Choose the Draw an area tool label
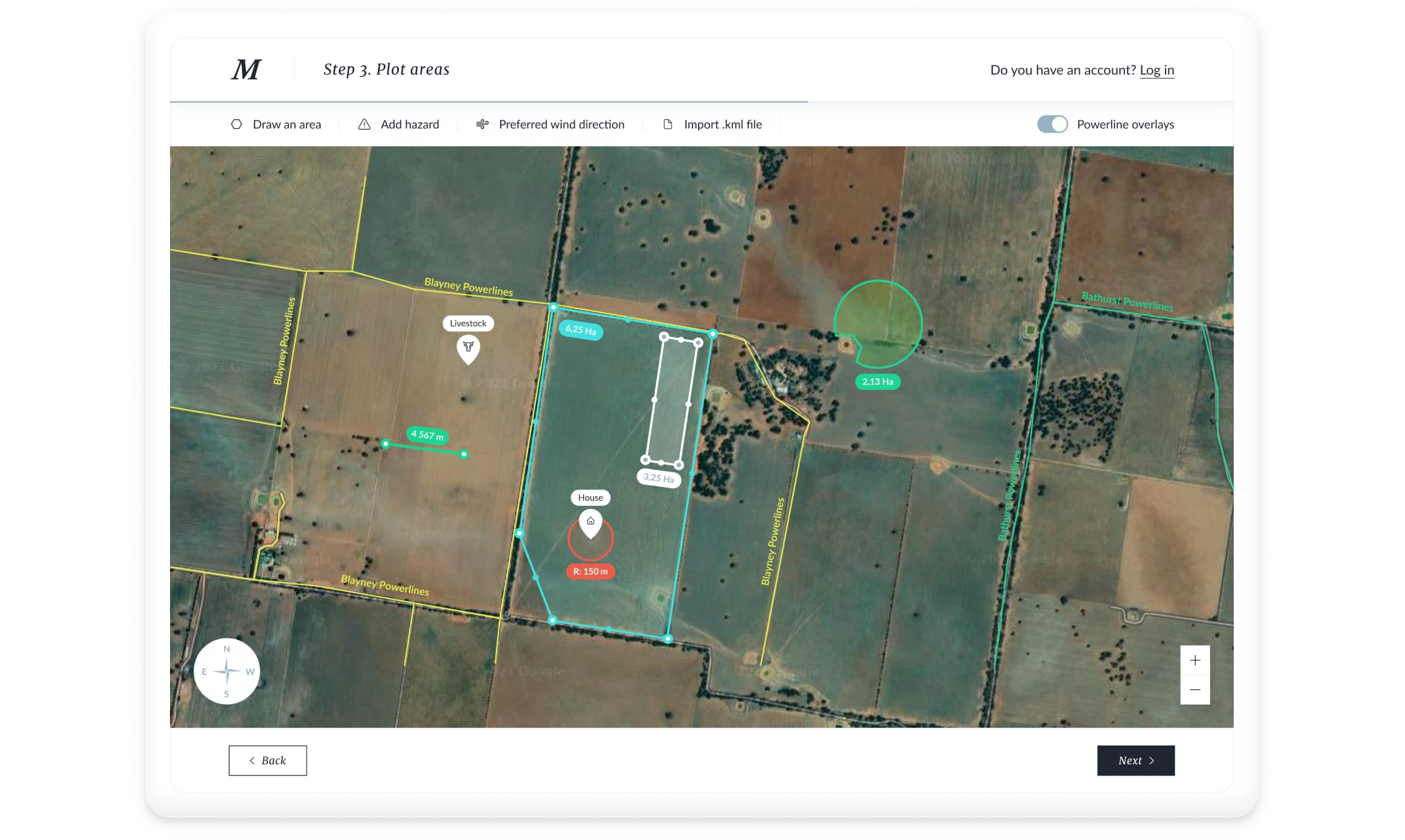This screenshot has height=840, width=1405. pyautogui.click(x=287, y=124)
